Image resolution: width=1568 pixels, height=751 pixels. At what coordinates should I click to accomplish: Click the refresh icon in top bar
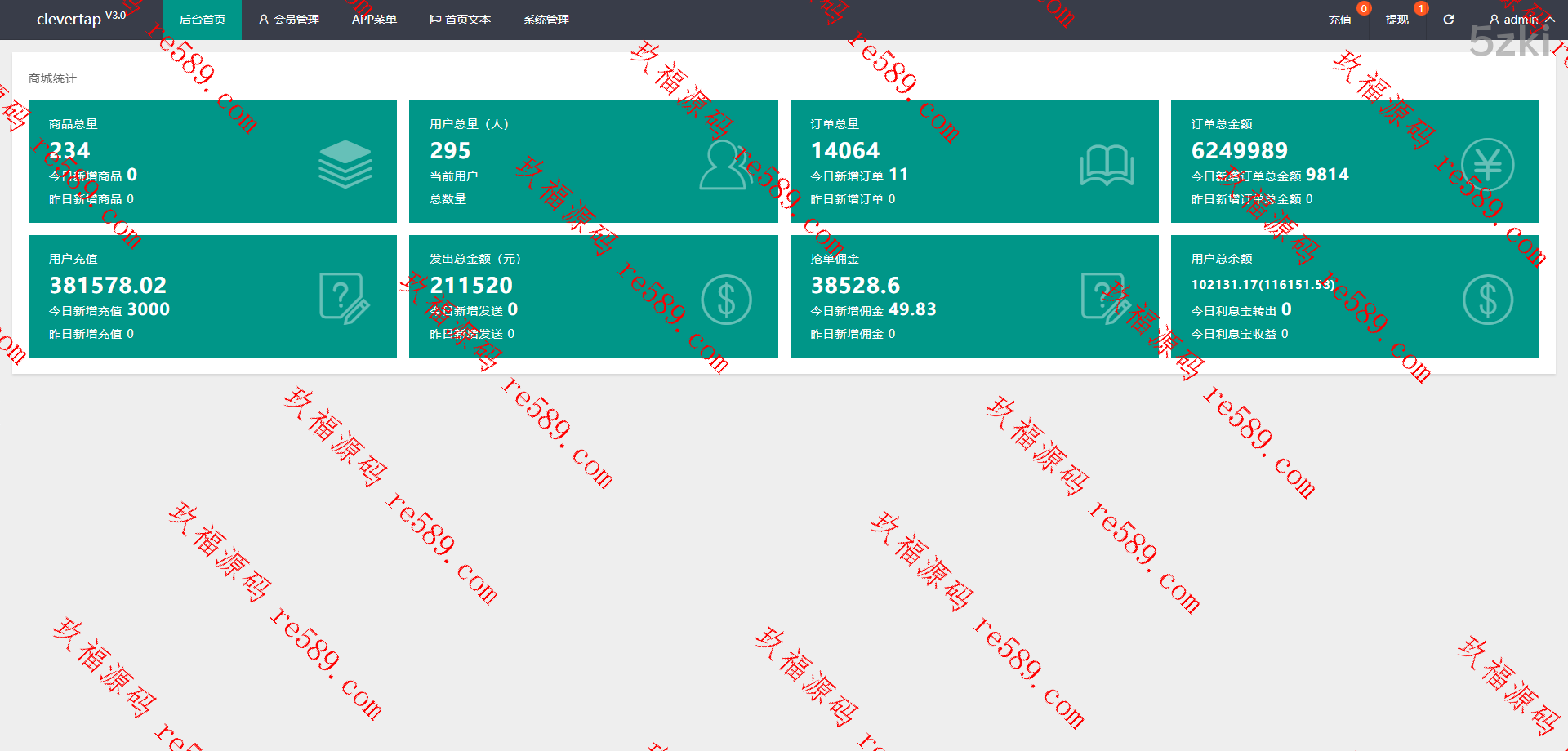(x=1448, y=20)
